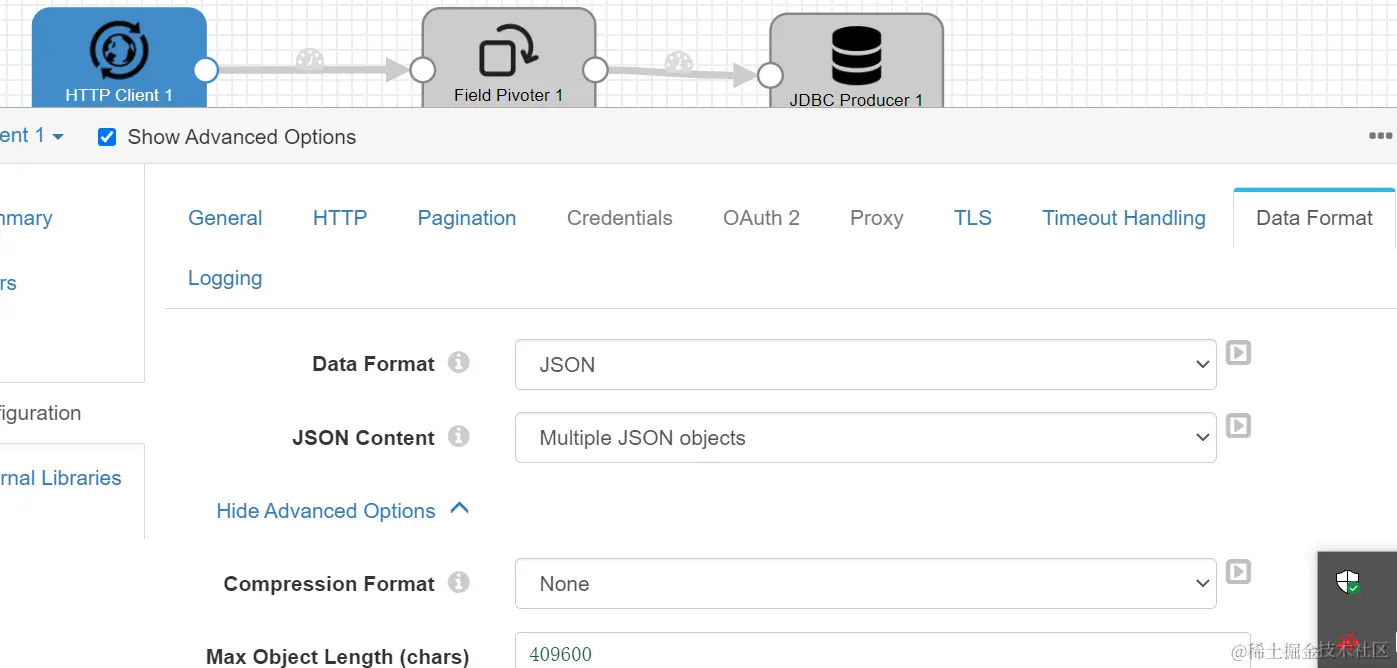
Task: Switch to the HTTP tab
Action: click(340, 218)
